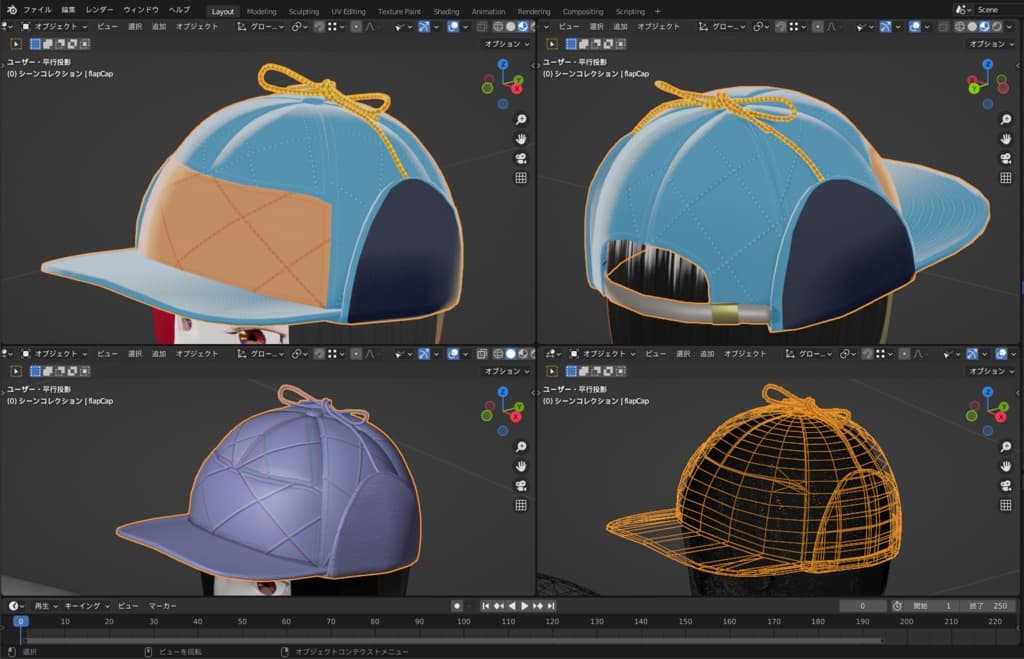1024x659 pixels.
Task: Expand グロー transform orientation dropdown in bottom-right viewport
Action: click(814, 353)
